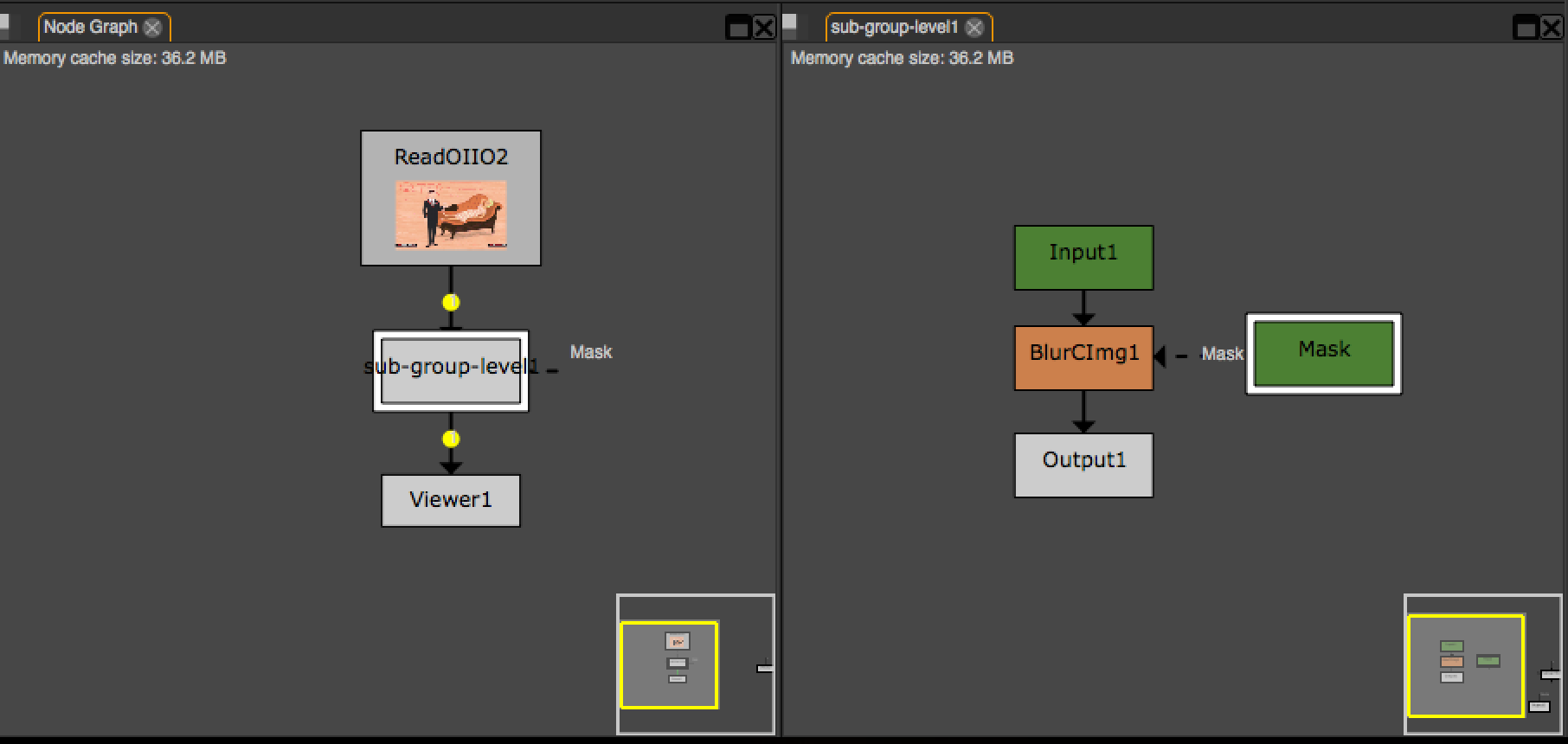Open left pane's layout menu button
The image size is (1568, 744).
coord(5,25)
